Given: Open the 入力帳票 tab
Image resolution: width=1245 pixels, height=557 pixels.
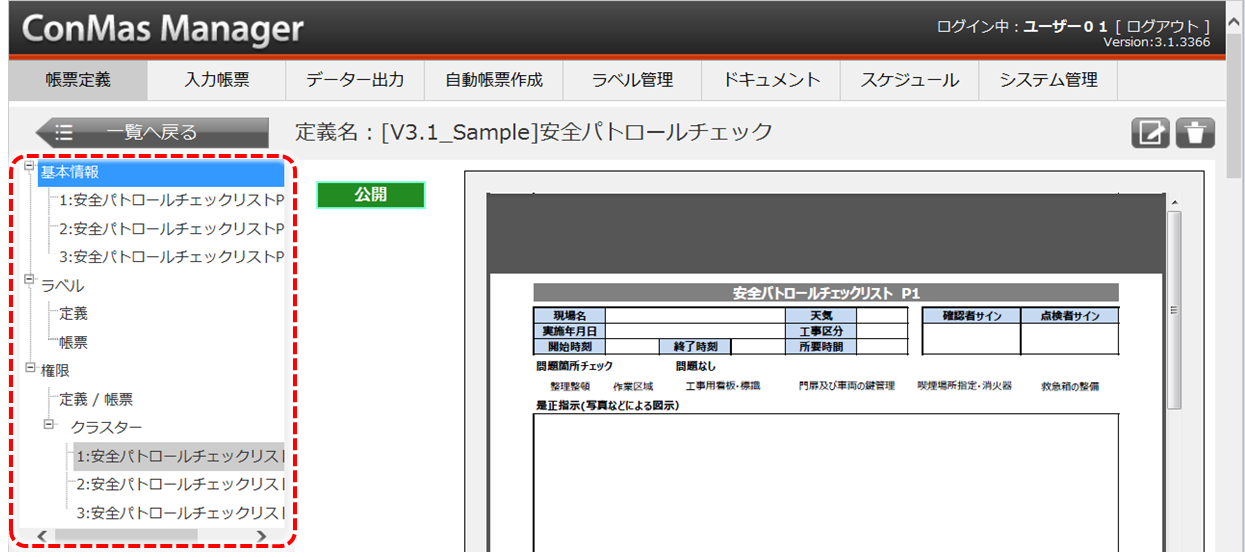Looking at the screenshot, I should pos(217,80).
